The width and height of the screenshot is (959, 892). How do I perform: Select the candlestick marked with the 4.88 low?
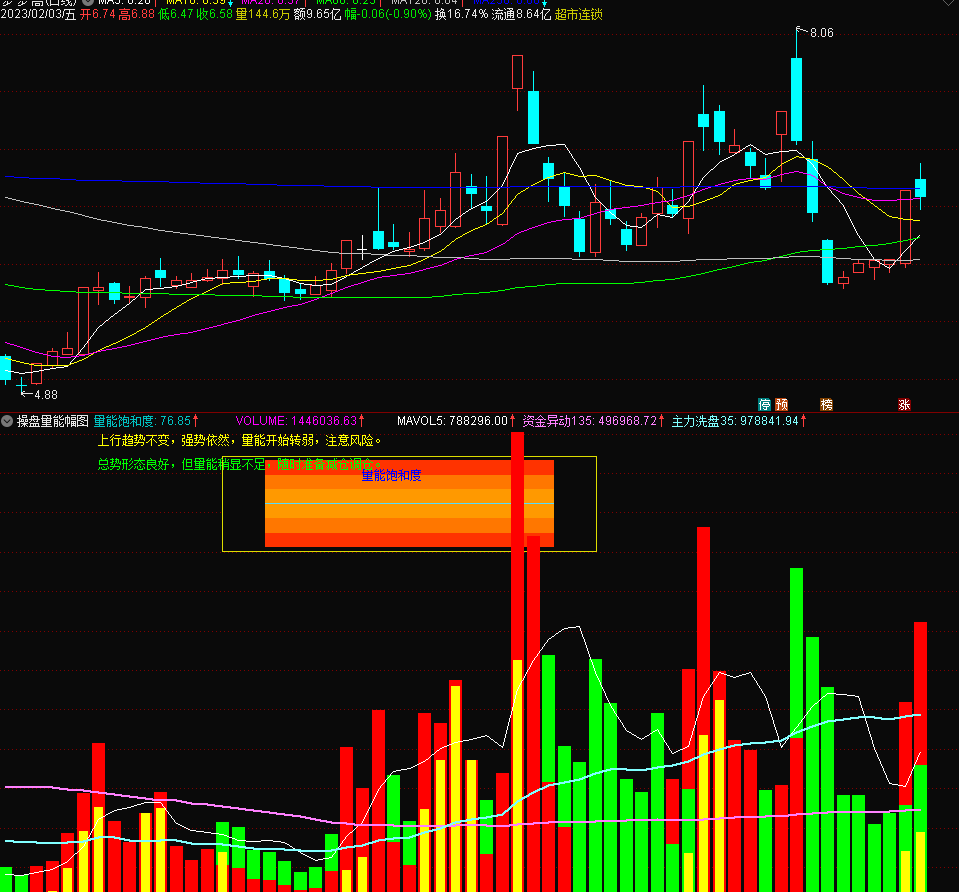[x=22, y=386]
